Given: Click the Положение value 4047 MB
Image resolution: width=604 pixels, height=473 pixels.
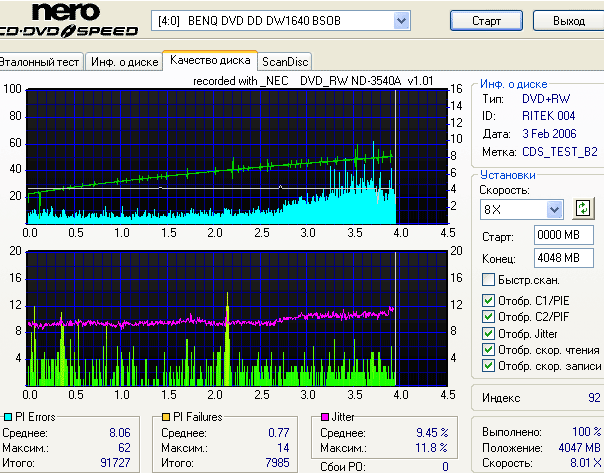Looking at the screenshot, I should (579, 448).
